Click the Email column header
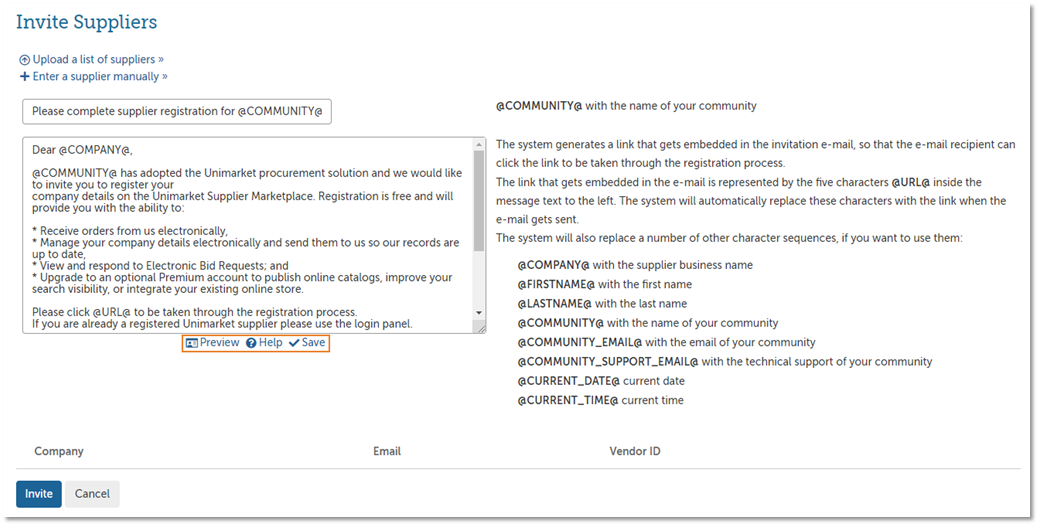 [387, 451]
